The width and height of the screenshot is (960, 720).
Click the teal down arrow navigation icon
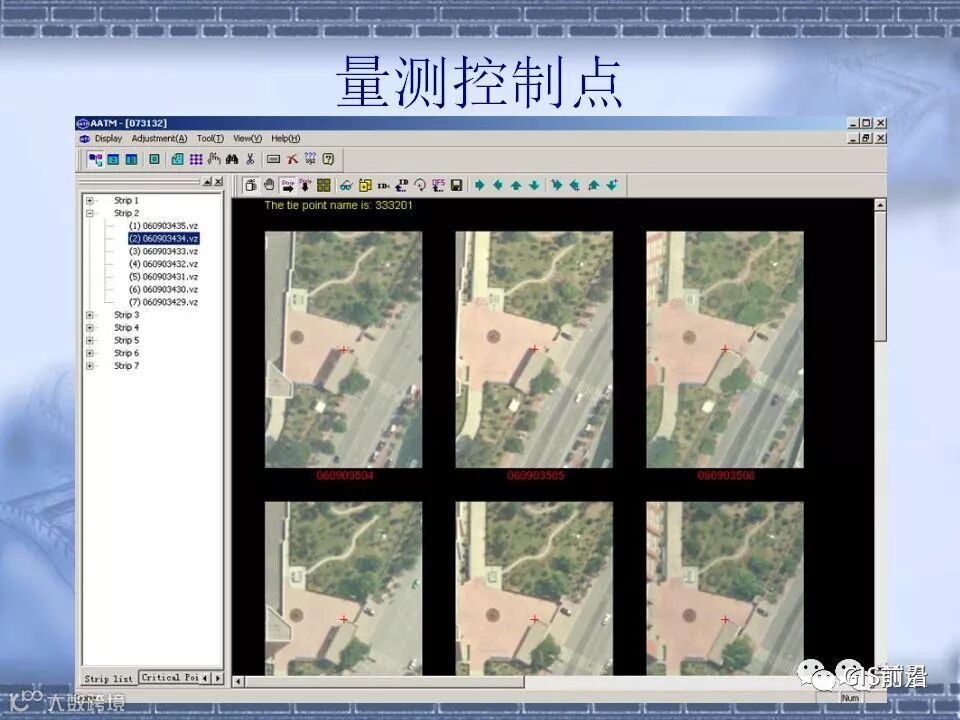[534, 185]
